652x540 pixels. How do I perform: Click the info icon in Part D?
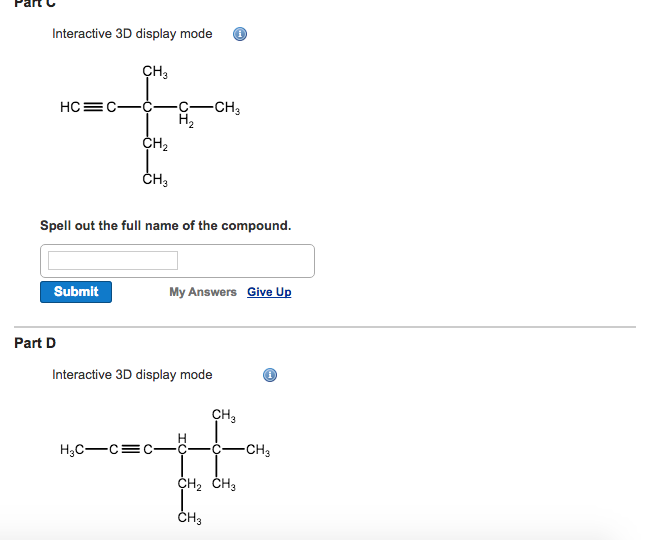pos(270,376)
